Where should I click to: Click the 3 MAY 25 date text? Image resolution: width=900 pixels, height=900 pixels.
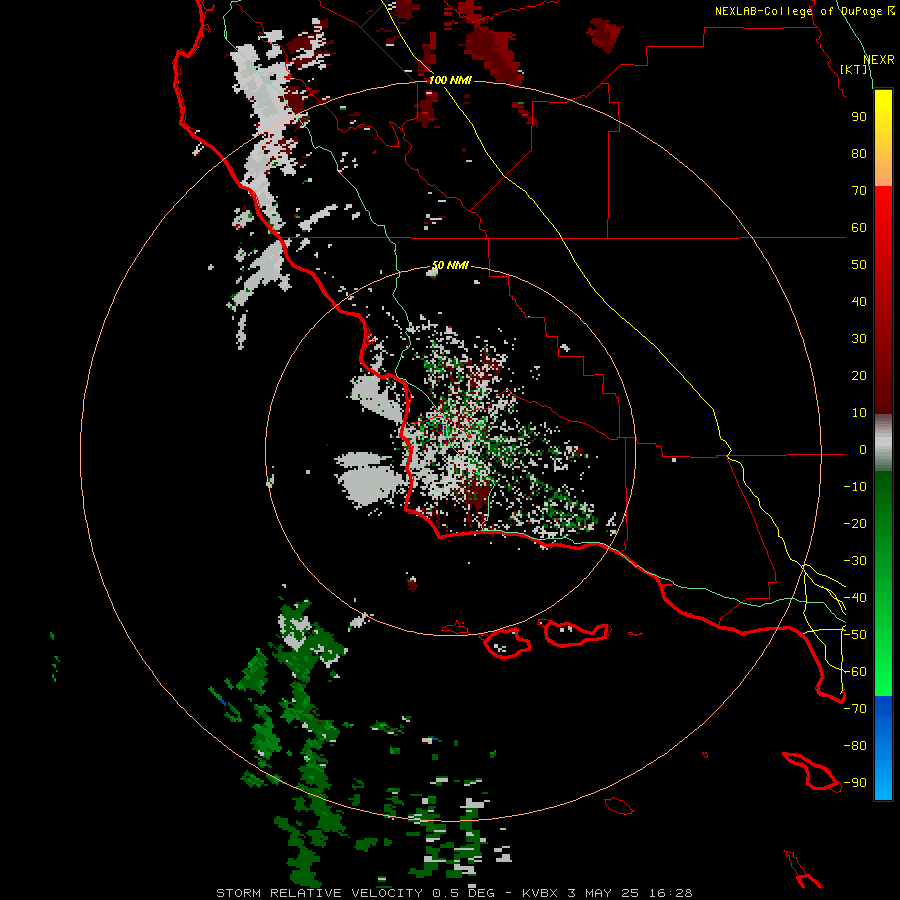click(604, 893)
